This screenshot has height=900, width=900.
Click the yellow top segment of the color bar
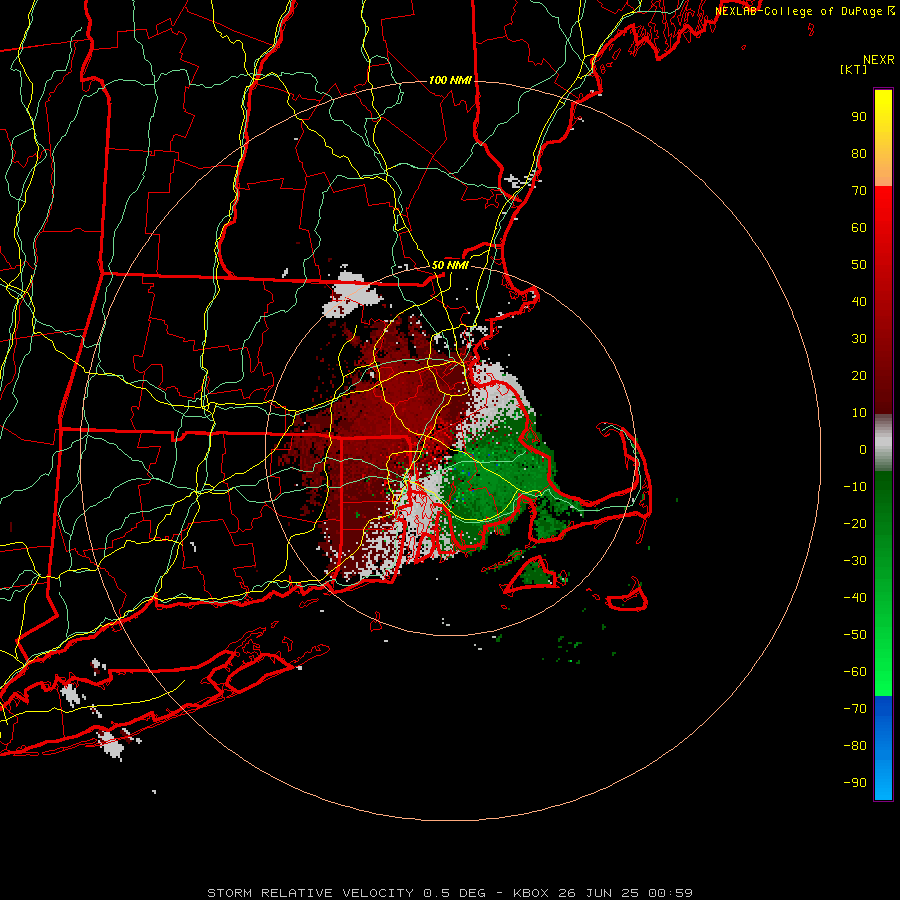883,138
